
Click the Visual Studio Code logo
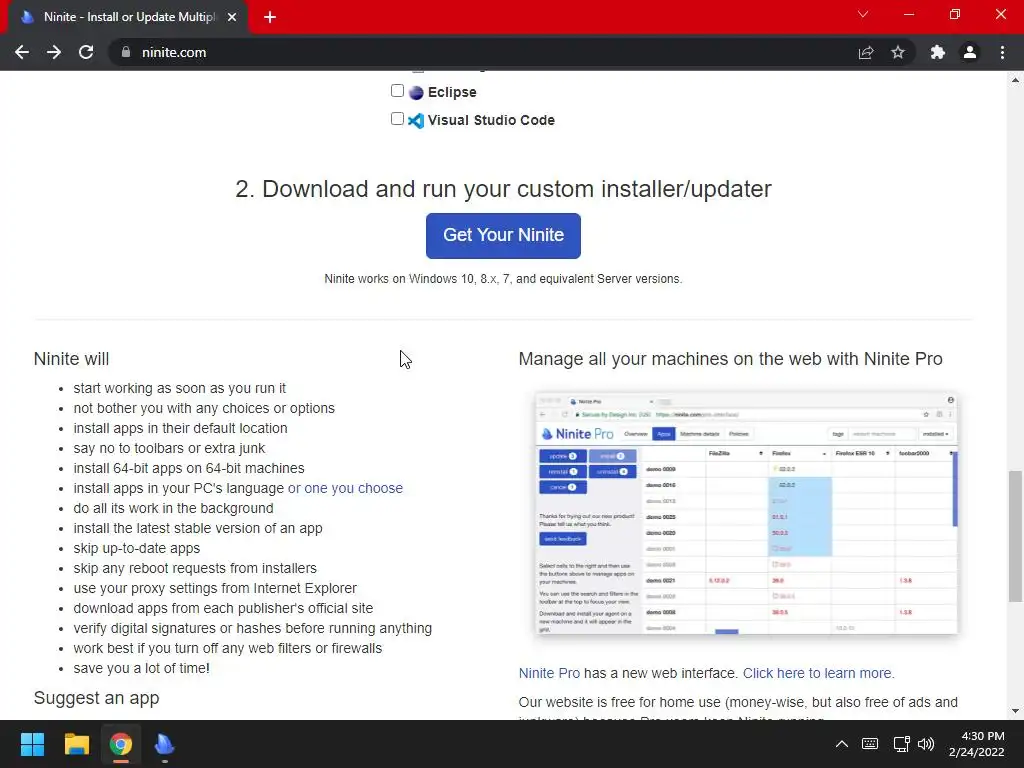416,121
